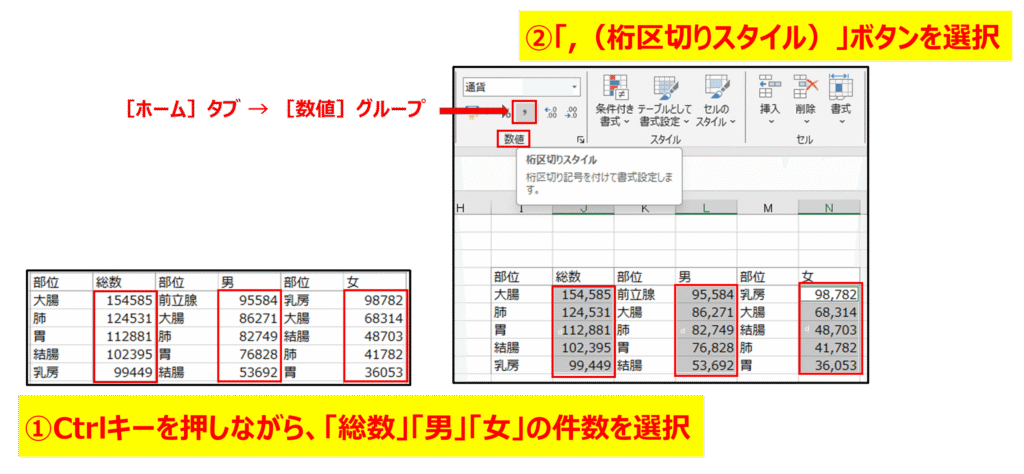Select column J header
Viewport: 1024px width, 474px height.
[x=583, y=207]
